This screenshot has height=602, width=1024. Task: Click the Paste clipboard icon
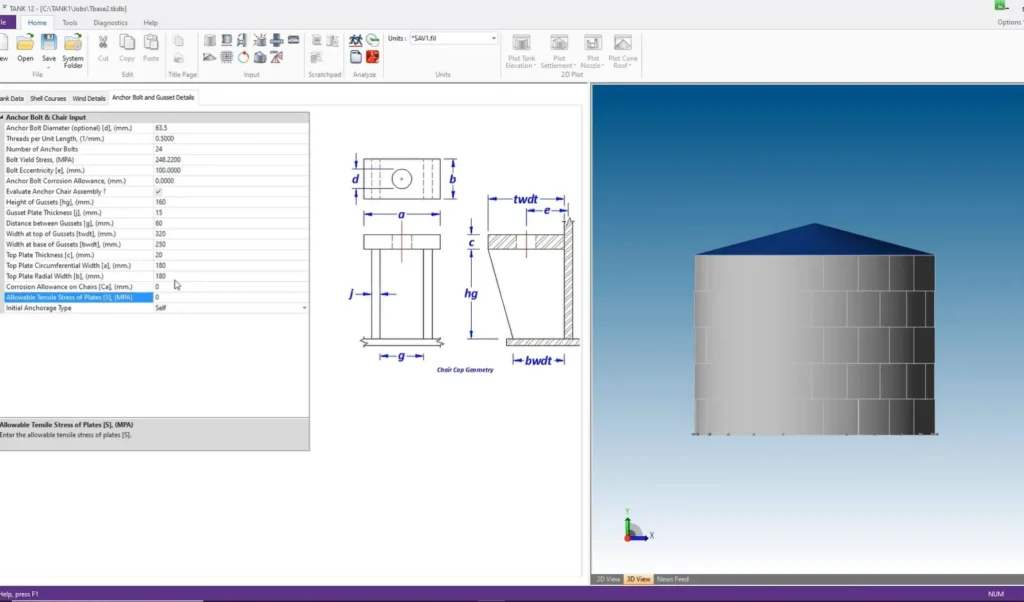(151, 43)
